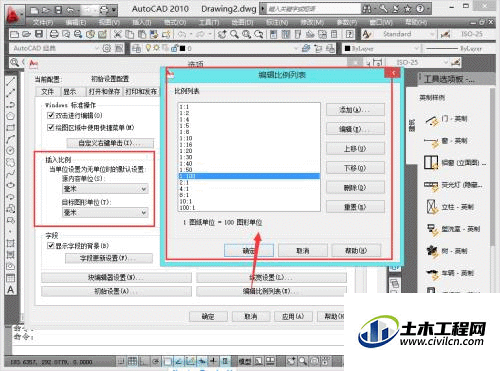
Task: Click the Help question mark toolbar icon
Action: click(x=349, y=34)
